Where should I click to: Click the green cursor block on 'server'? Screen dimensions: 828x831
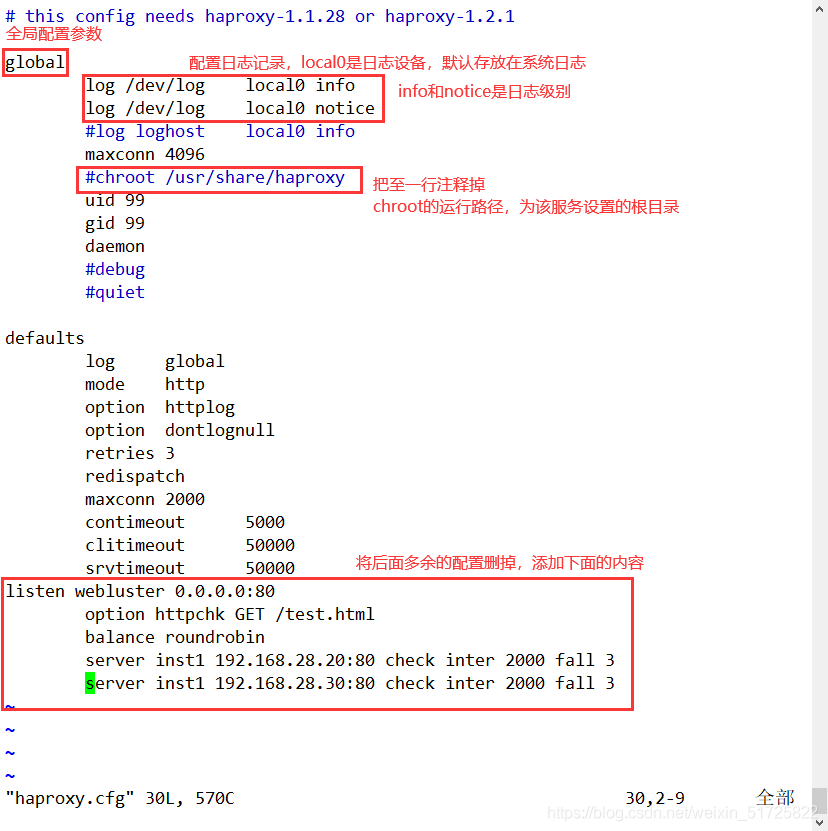pyautogui.click(x=90, y=683)
